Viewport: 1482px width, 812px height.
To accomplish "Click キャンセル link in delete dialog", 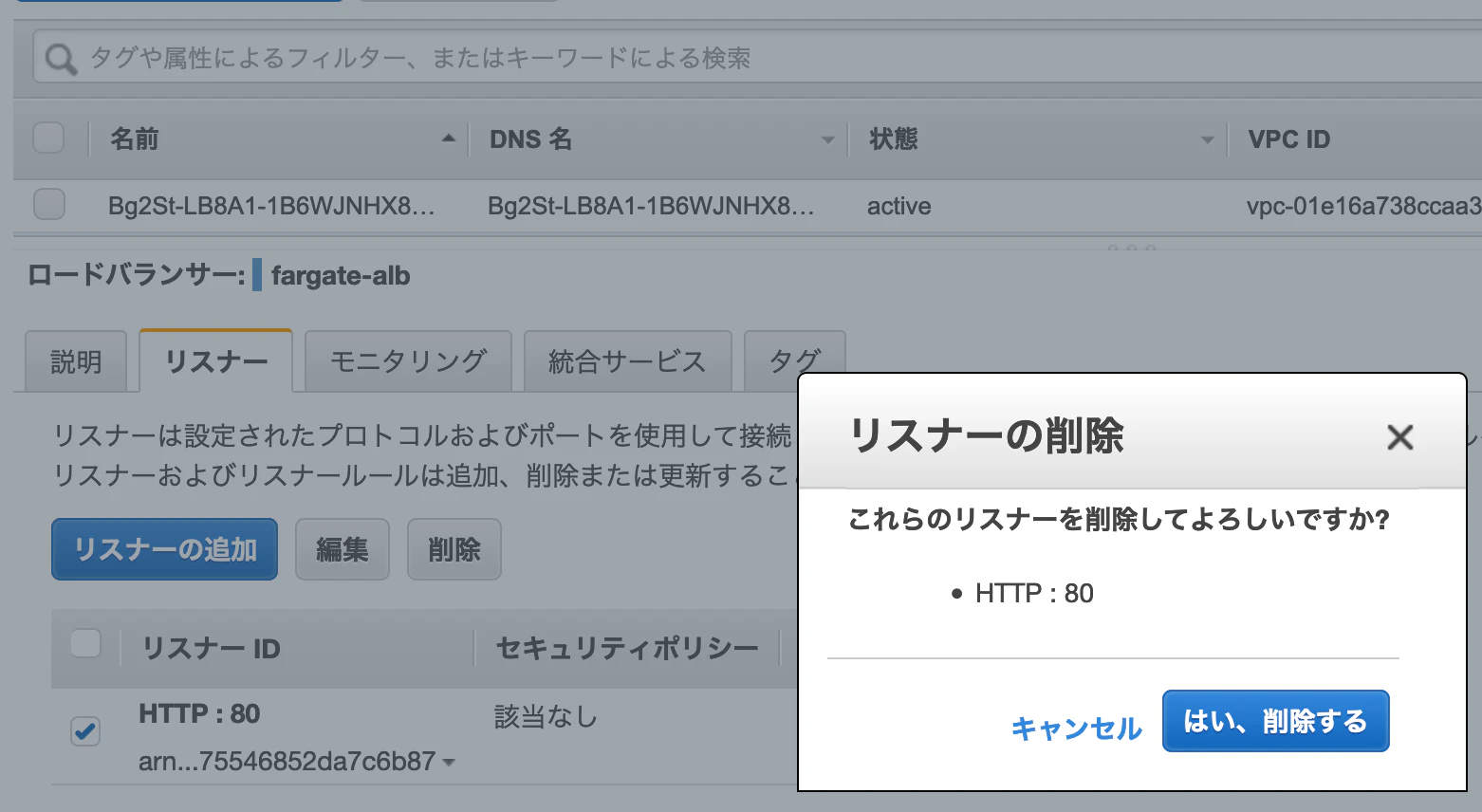I will point(1076,728).
